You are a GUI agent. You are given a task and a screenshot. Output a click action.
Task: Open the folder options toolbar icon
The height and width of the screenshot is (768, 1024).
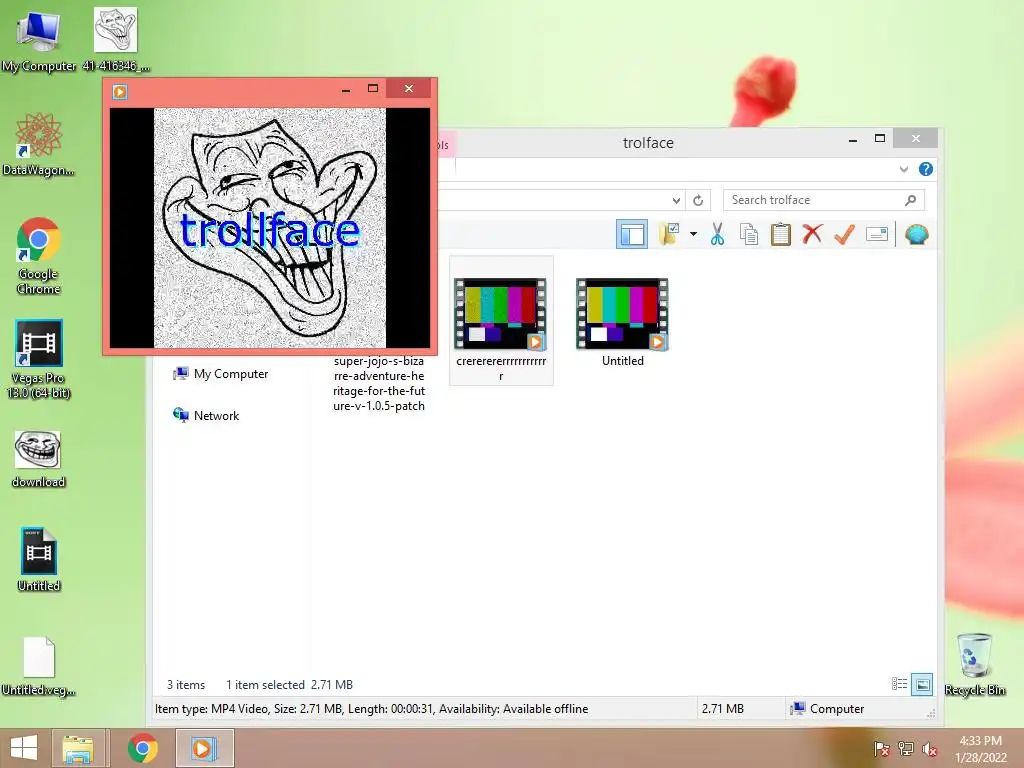(x=669, y=234)
